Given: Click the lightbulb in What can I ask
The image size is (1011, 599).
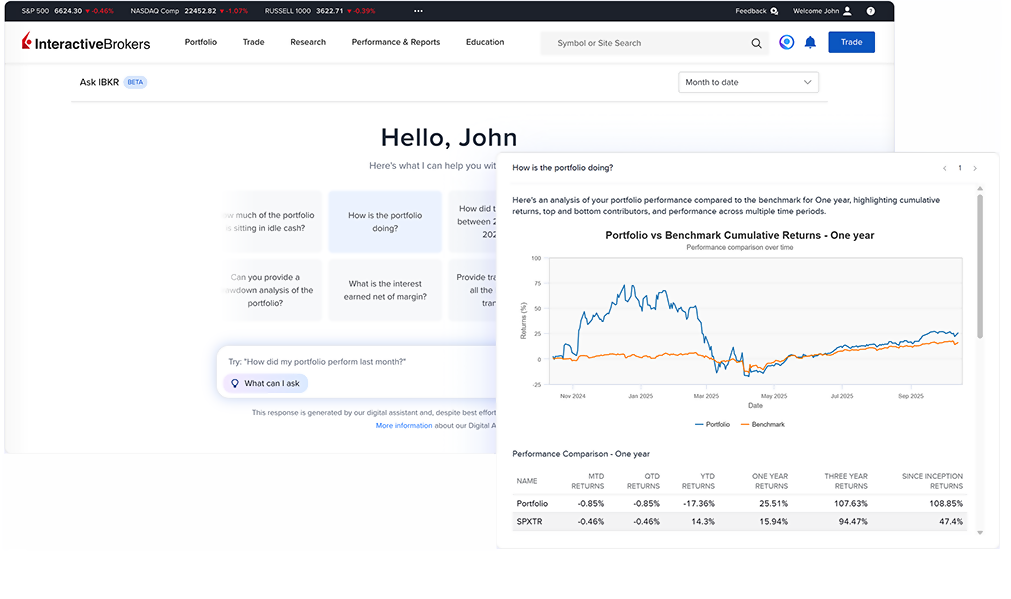Looking at the screenshot, I should point(234,383).
